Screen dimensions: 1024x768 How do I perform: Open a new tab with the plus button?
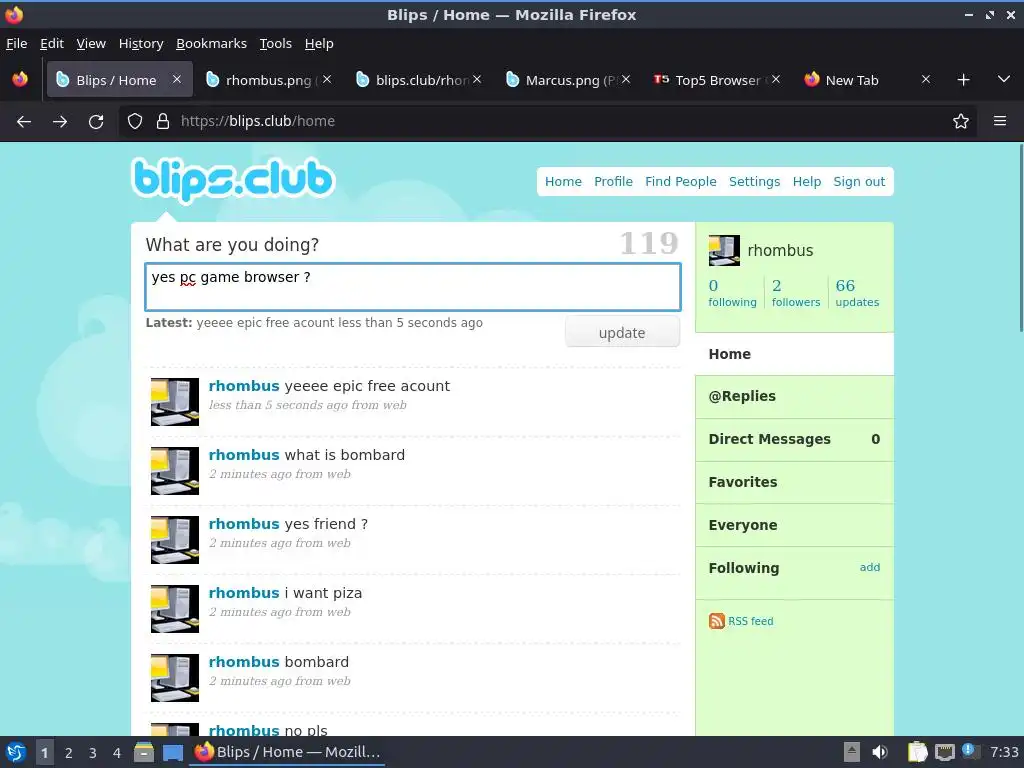[963, 80]
